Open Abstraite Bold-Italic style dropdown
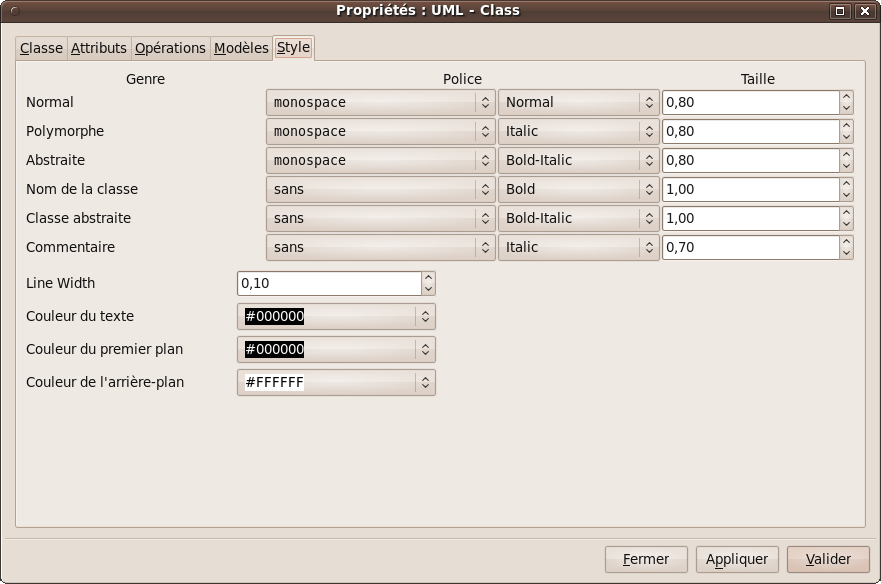Image resolution: width=881 pixels, height=584 pixels. tap(578, 160)
